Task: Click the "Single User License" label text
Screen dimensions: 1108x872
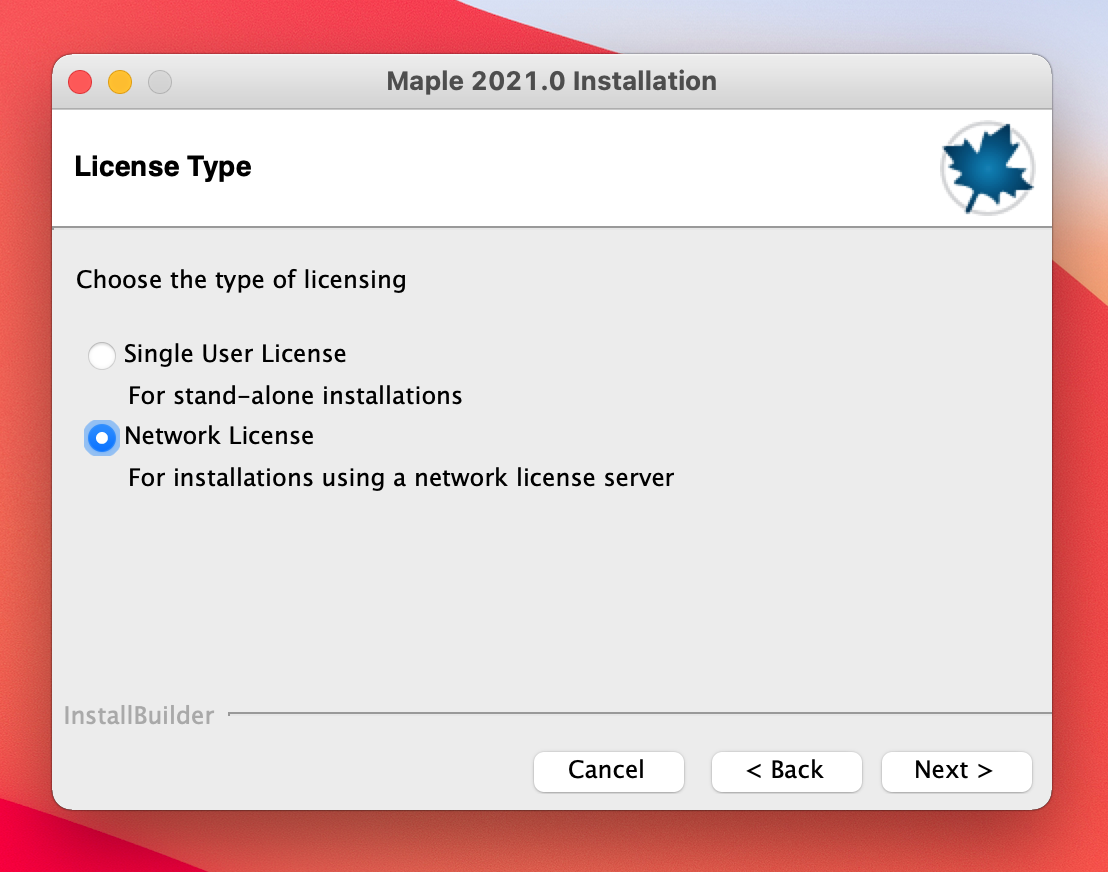Action: coord(235,354)
